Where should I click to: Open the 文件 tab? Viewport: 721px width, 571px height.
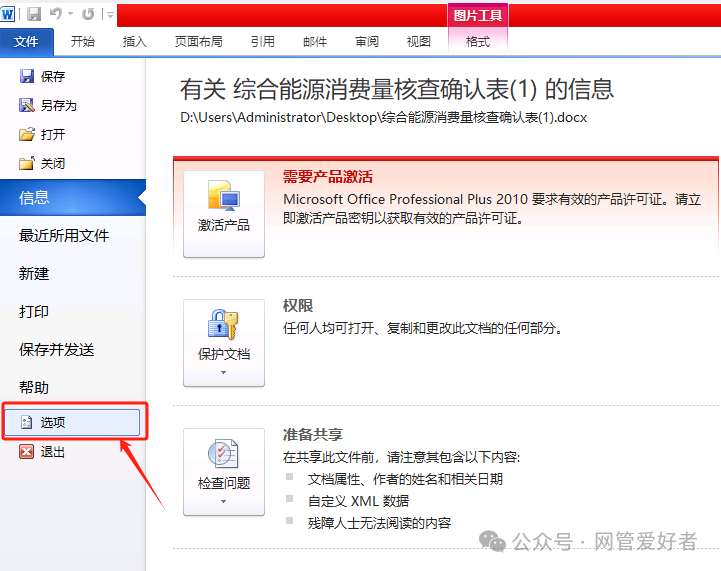(x=26, y=42)
